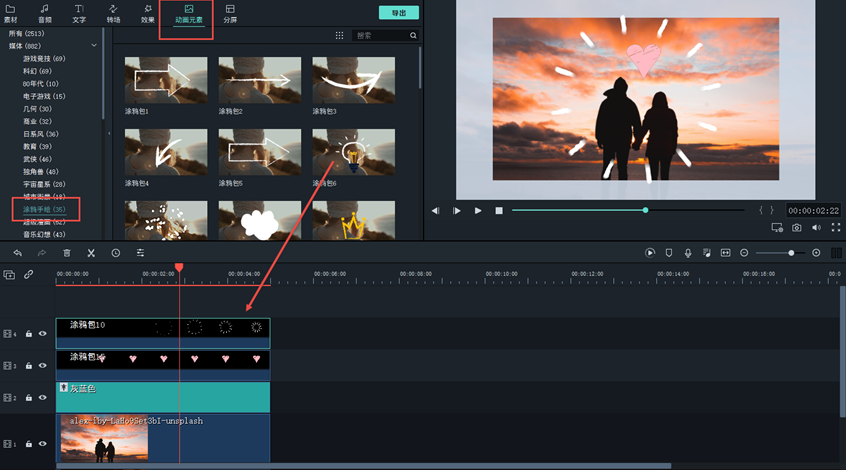Take a snapshot with the camera icon

[x=797, y=228]
